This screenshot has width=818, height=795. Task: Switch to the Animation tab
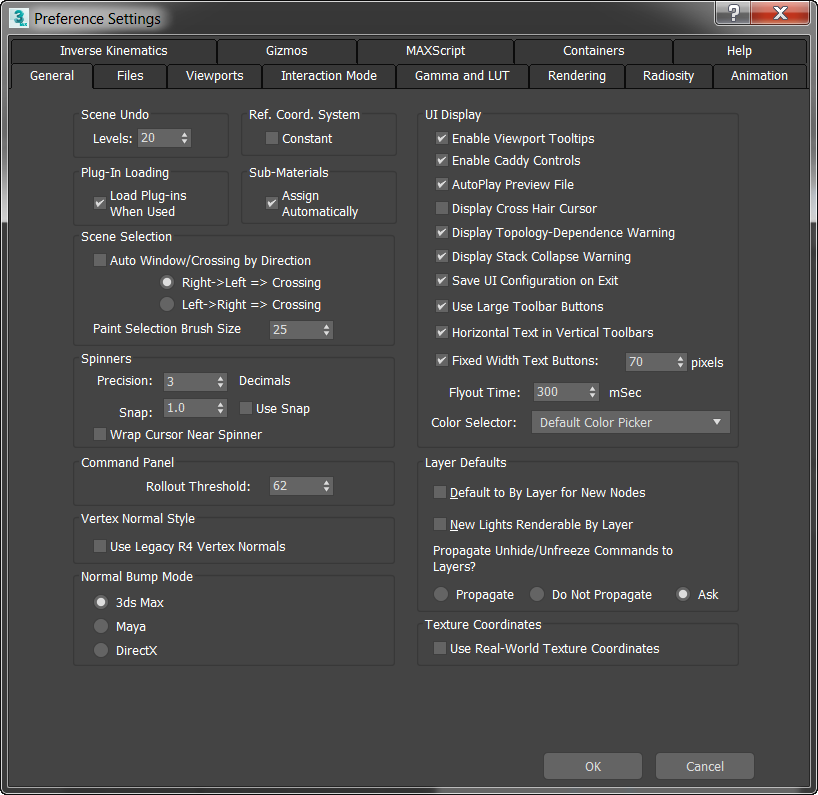click(x=759, y=76)
